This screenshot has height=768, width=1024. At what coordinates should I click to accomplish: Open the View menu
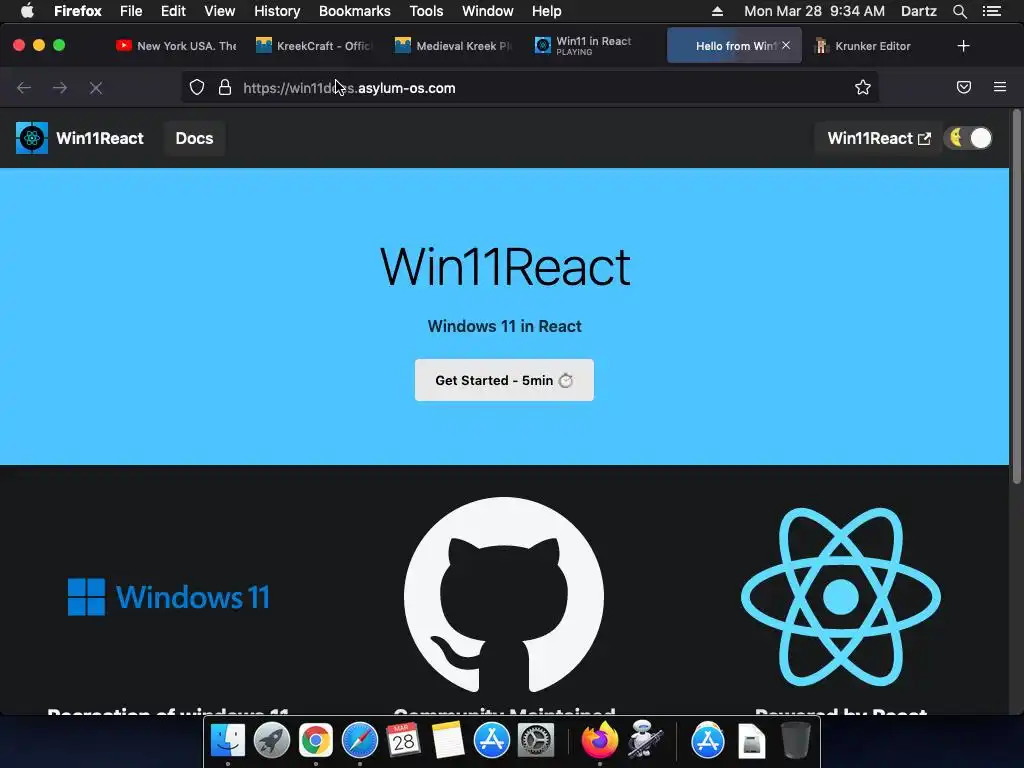[x=219, y=11]
